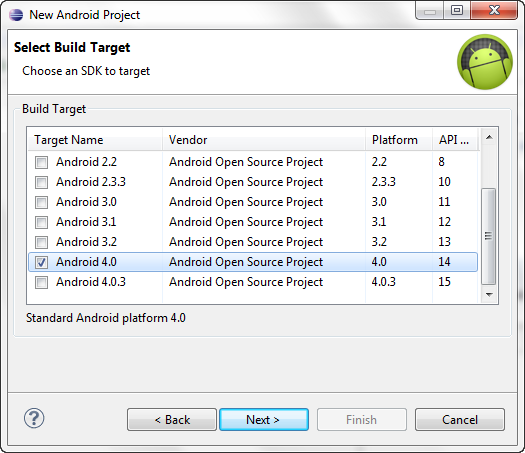Go to next step with Next button
This screenshot has height=453, width=525.
(x=264, y=420)
